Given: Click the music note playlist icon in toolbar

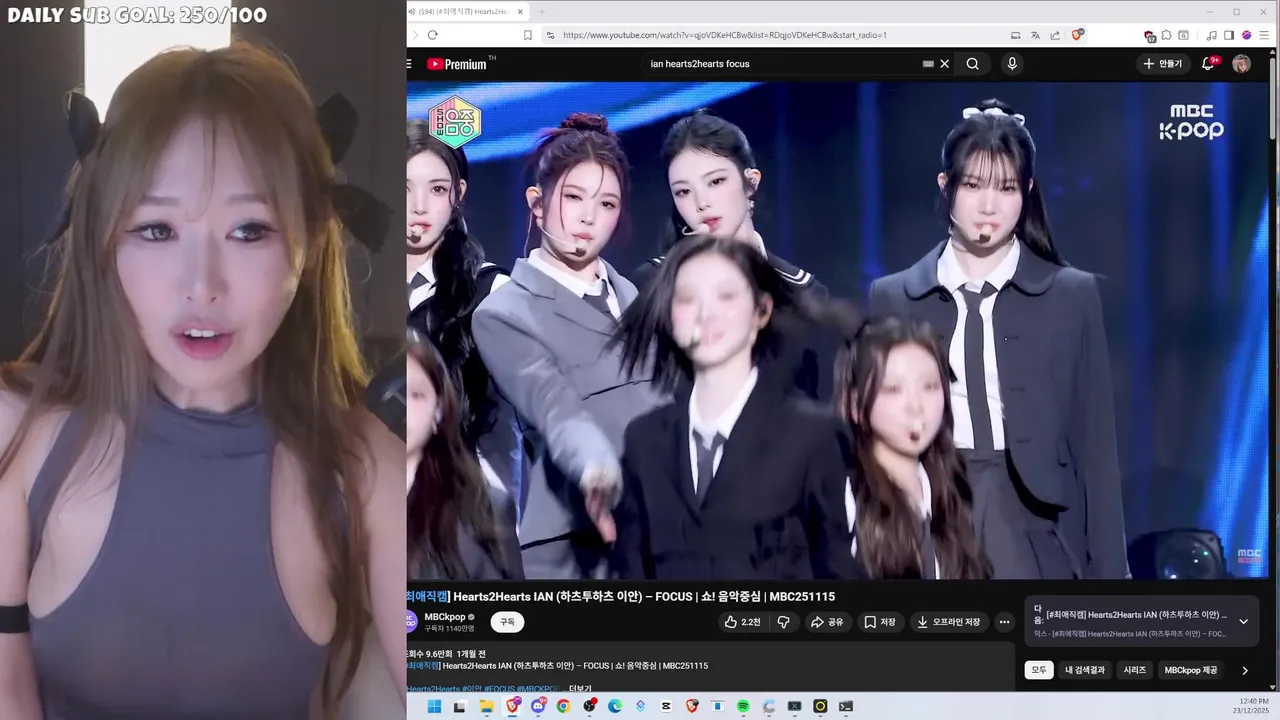Looking at the screenshot, I should (x=1212, y=35).
